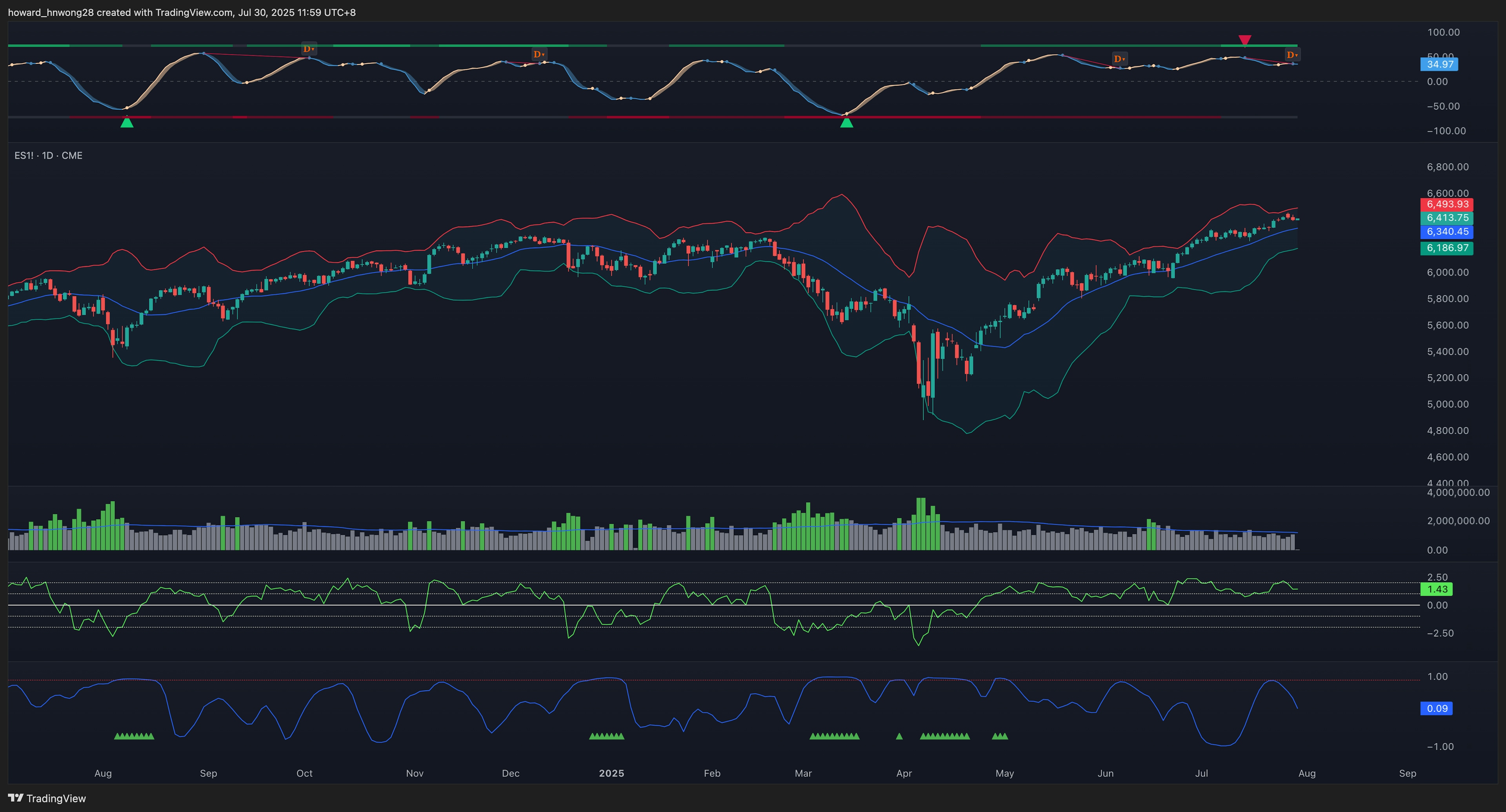
Task: Click the TradingView logo icon
Action: point(16,798)
